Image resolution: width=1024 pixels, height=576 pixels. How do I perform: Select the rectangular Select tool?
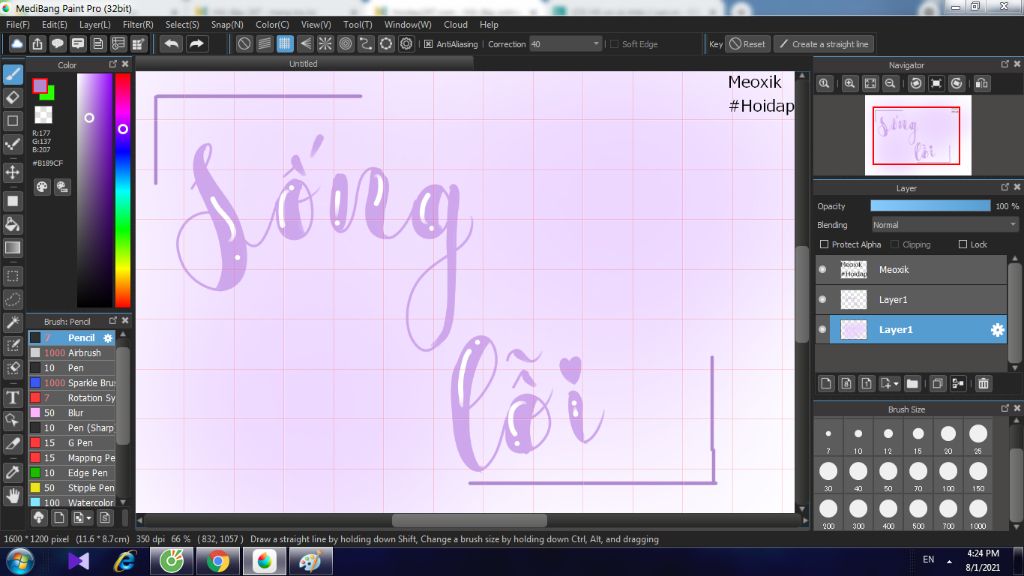point(12,276)
